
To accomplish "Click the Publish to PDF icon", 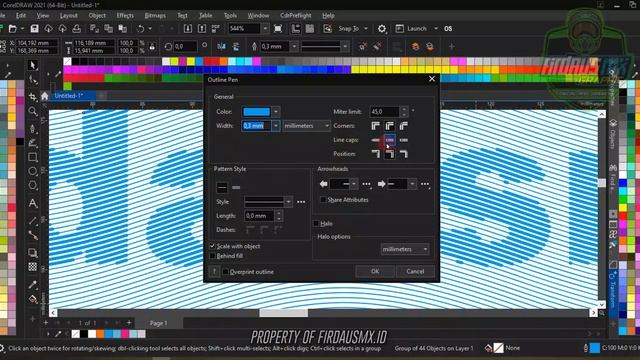I will 216,29.
